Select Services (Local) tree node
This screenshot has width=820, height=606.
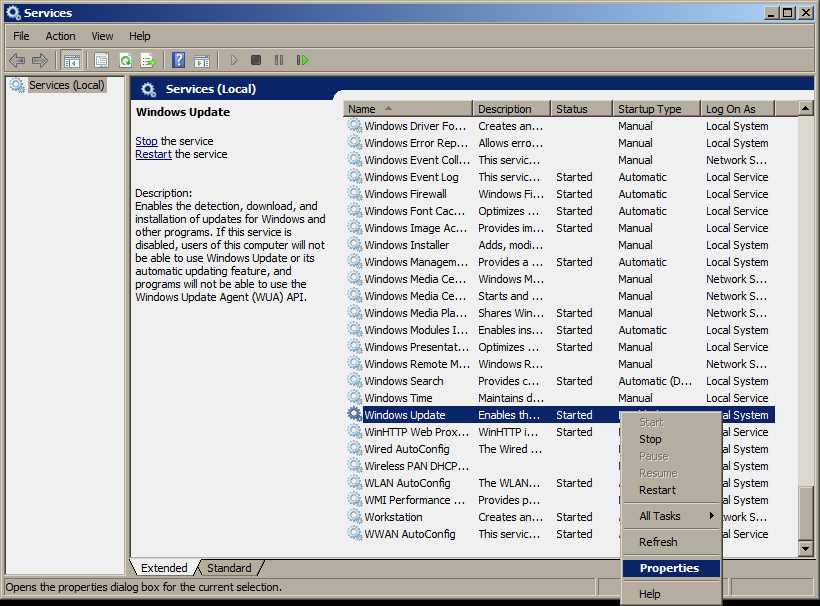pyautogui.click(x=66, y=85)
